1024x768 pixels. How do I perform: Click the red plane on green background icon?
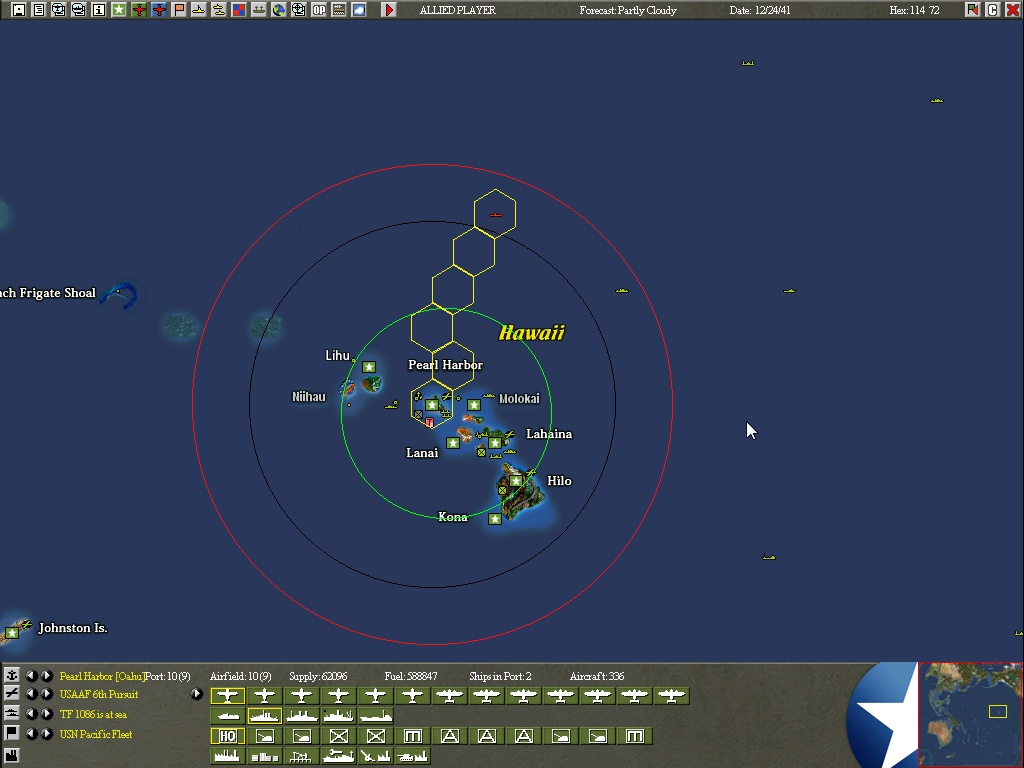point(139,10)
